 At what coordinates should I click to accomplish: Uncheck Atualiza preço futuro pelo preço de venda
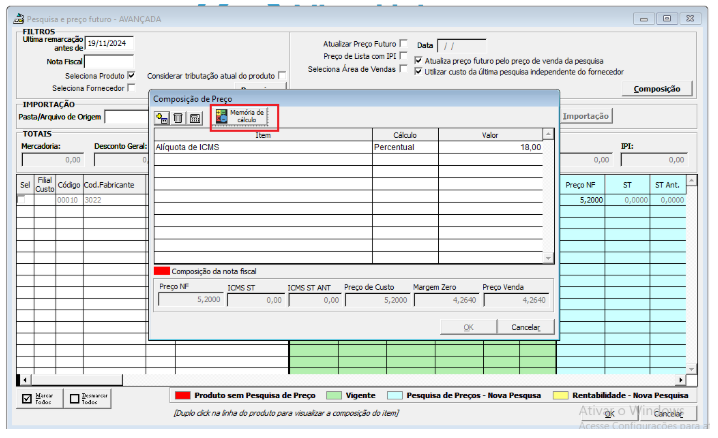418,60
